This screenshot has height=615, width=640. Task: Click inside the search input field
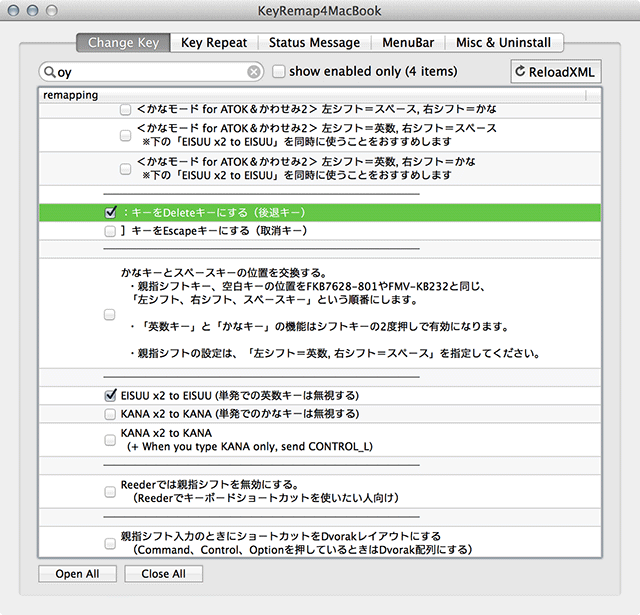pyautogui.click(x=150, y=72)
